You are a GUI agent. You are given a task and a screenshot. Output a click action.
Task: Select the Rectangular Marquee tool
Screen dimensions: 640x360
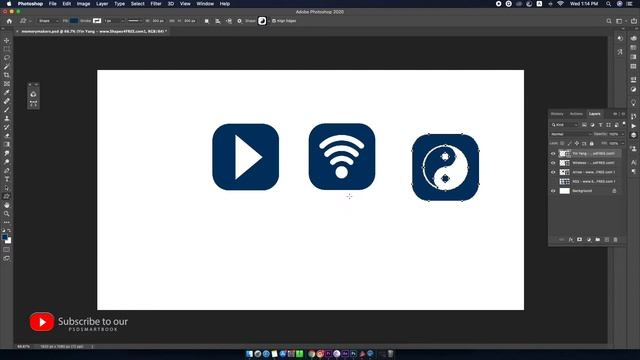click(x=7, y=49)
